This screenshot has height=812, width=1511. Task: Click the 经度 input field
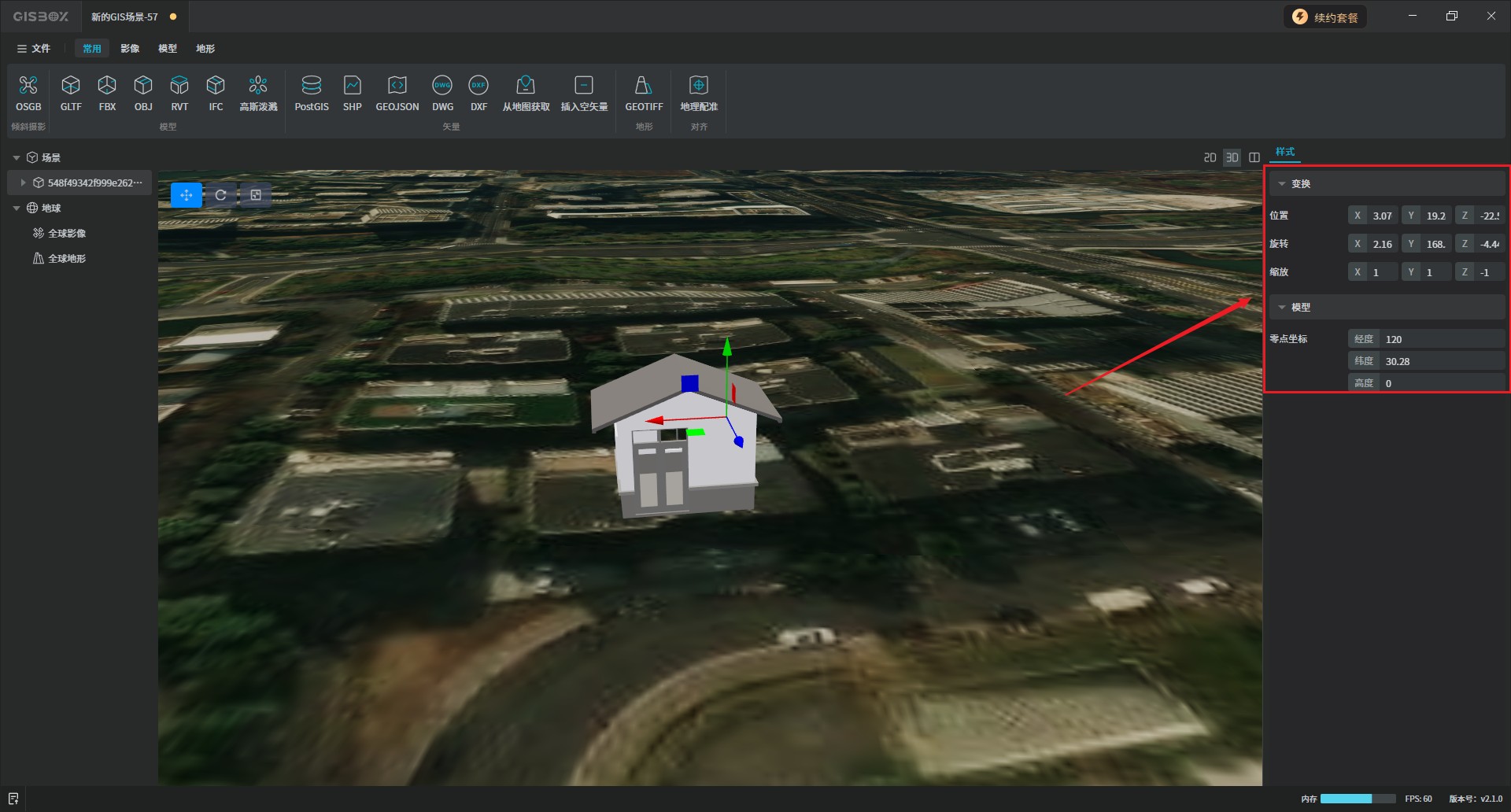(1440, 339)
